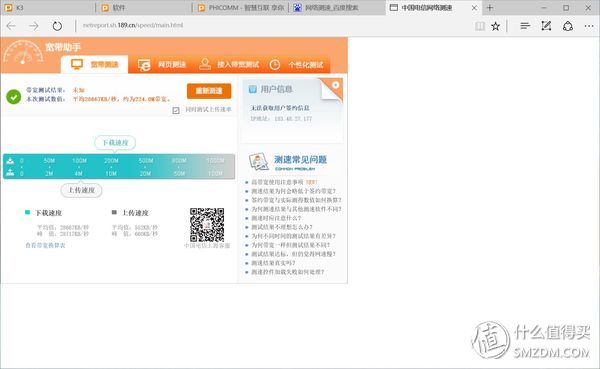
Task: Click the gray 上传速度 legend swatch
Action: click(114, 212)
